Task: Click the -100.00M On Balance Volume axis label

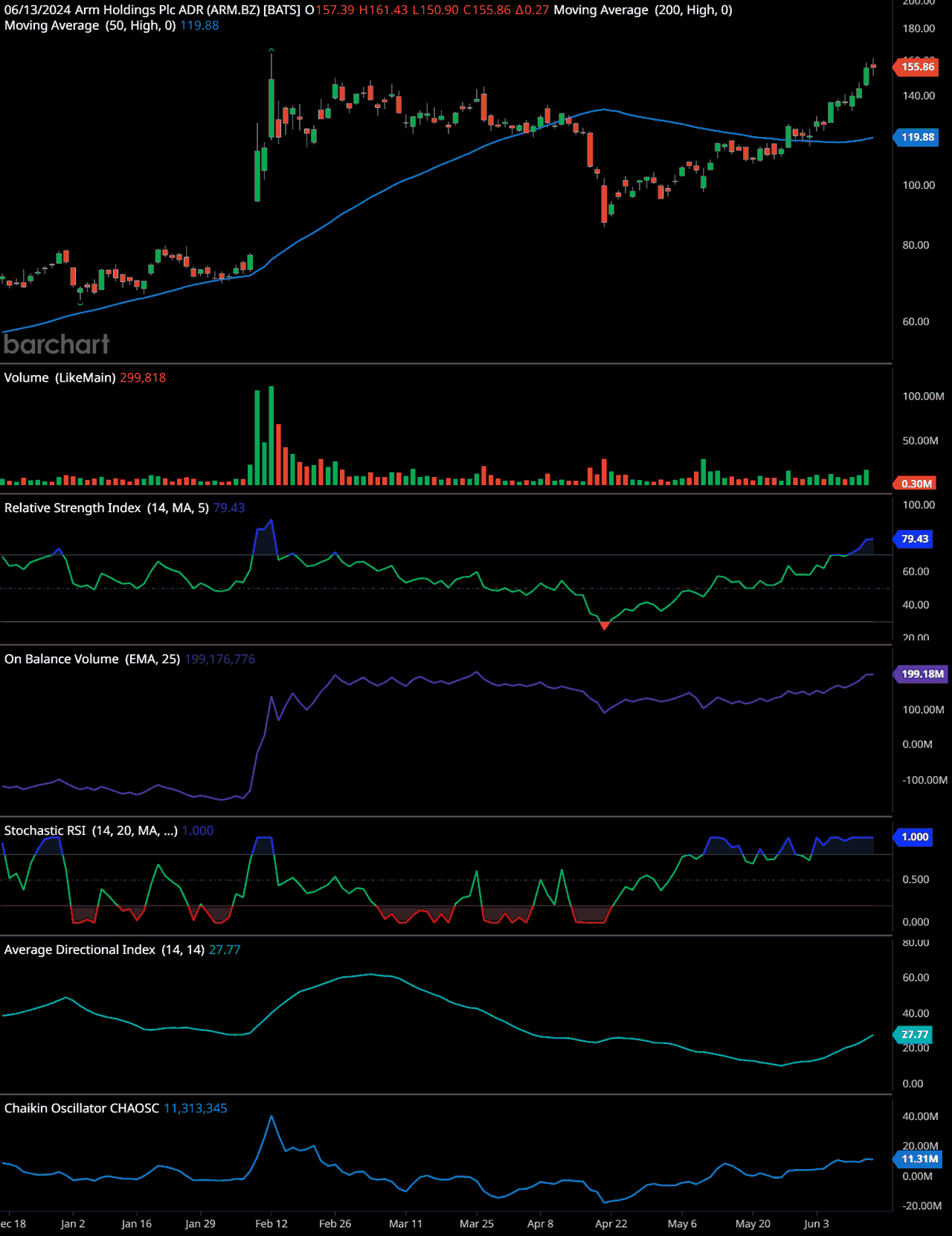Action: point(924,780)
